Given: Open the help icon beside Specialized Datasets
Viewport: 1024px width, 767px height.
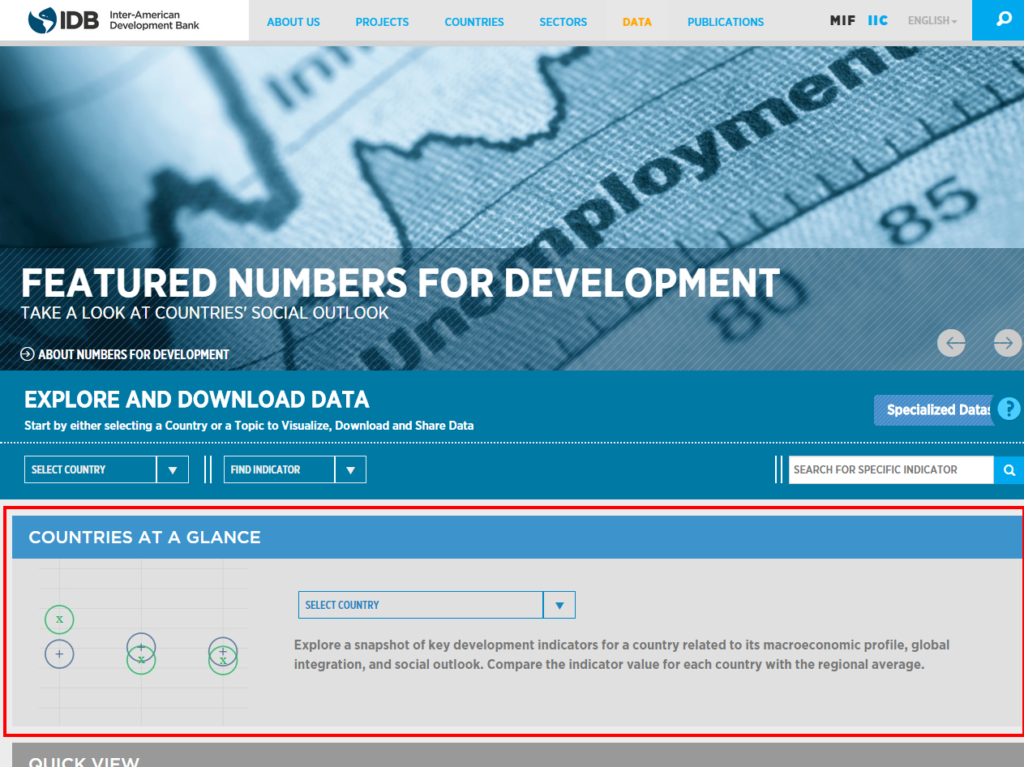Looking at the screenshot, I should pyautogui.click(x=1009, y=409).
